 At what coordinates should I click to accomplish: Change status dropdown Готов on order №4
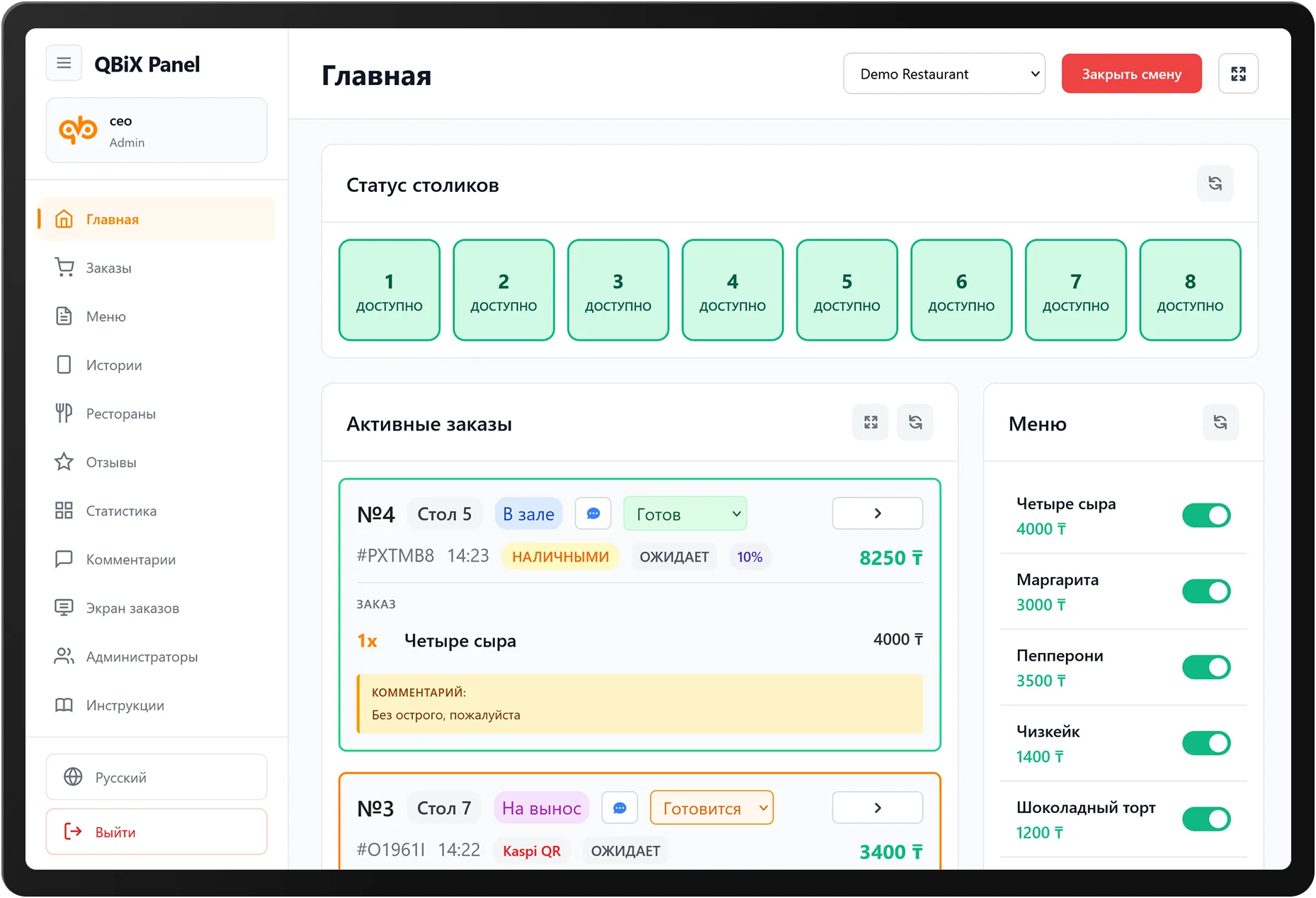pos(684,513)
